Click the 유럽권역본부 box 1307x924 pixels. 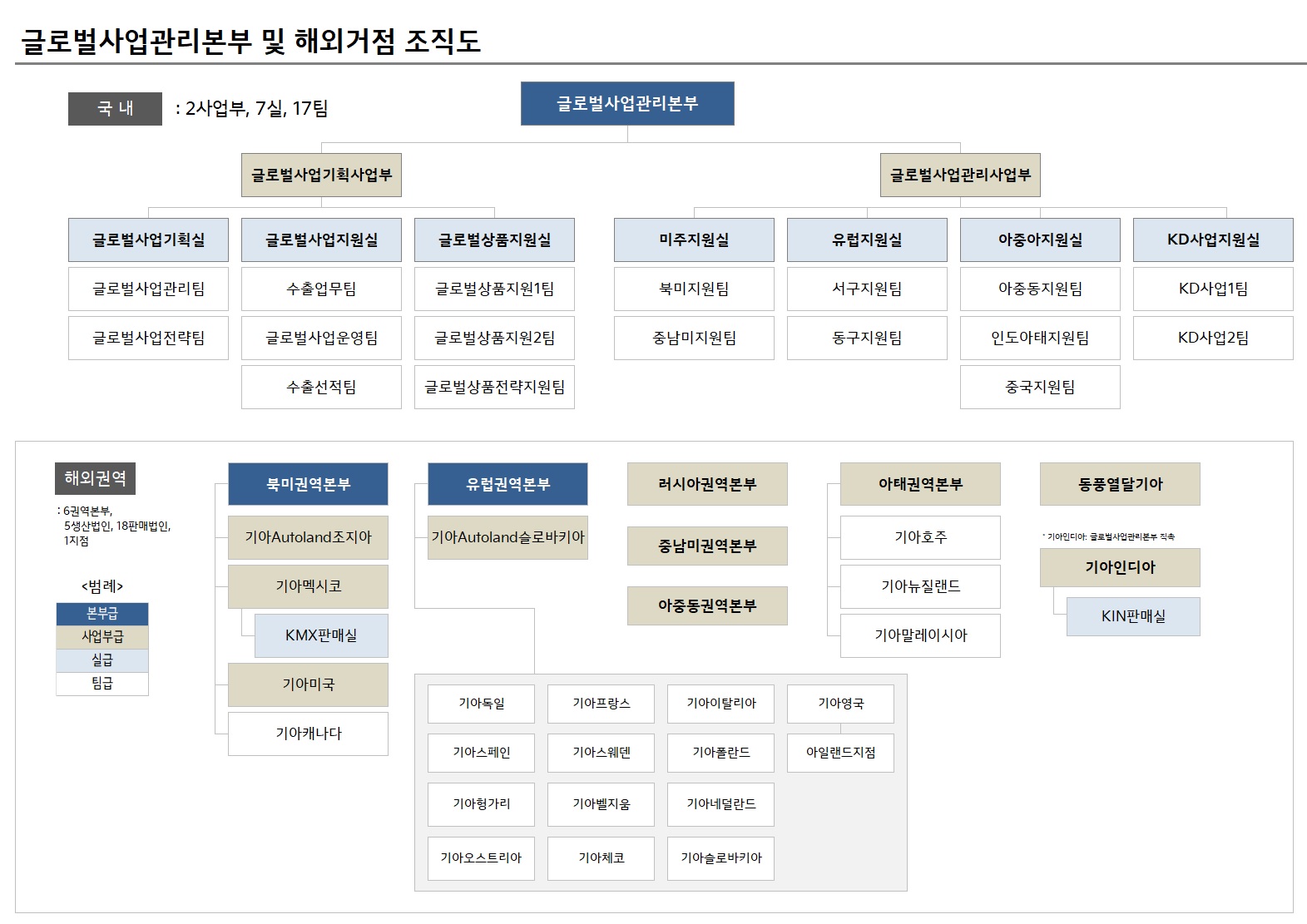(507, 484)
